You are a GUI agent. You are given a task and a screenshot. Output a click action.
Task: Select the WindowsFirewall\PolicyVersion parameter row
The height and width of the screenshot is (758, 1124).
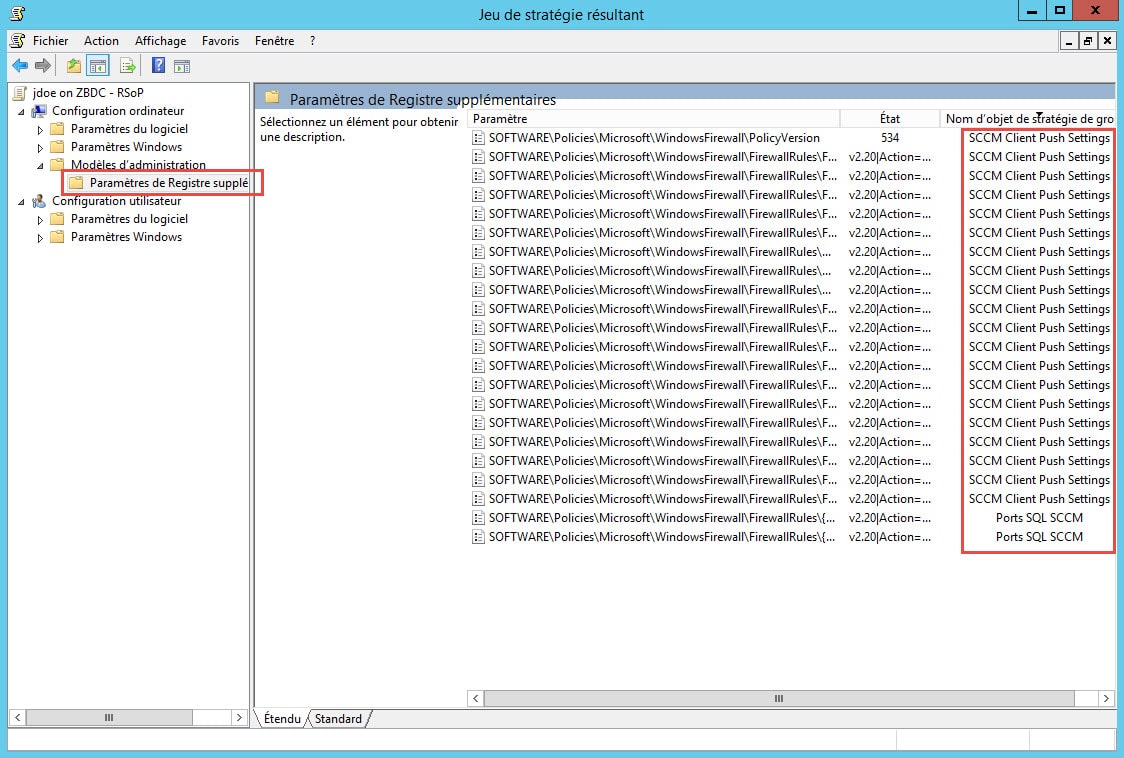[654, 138]
